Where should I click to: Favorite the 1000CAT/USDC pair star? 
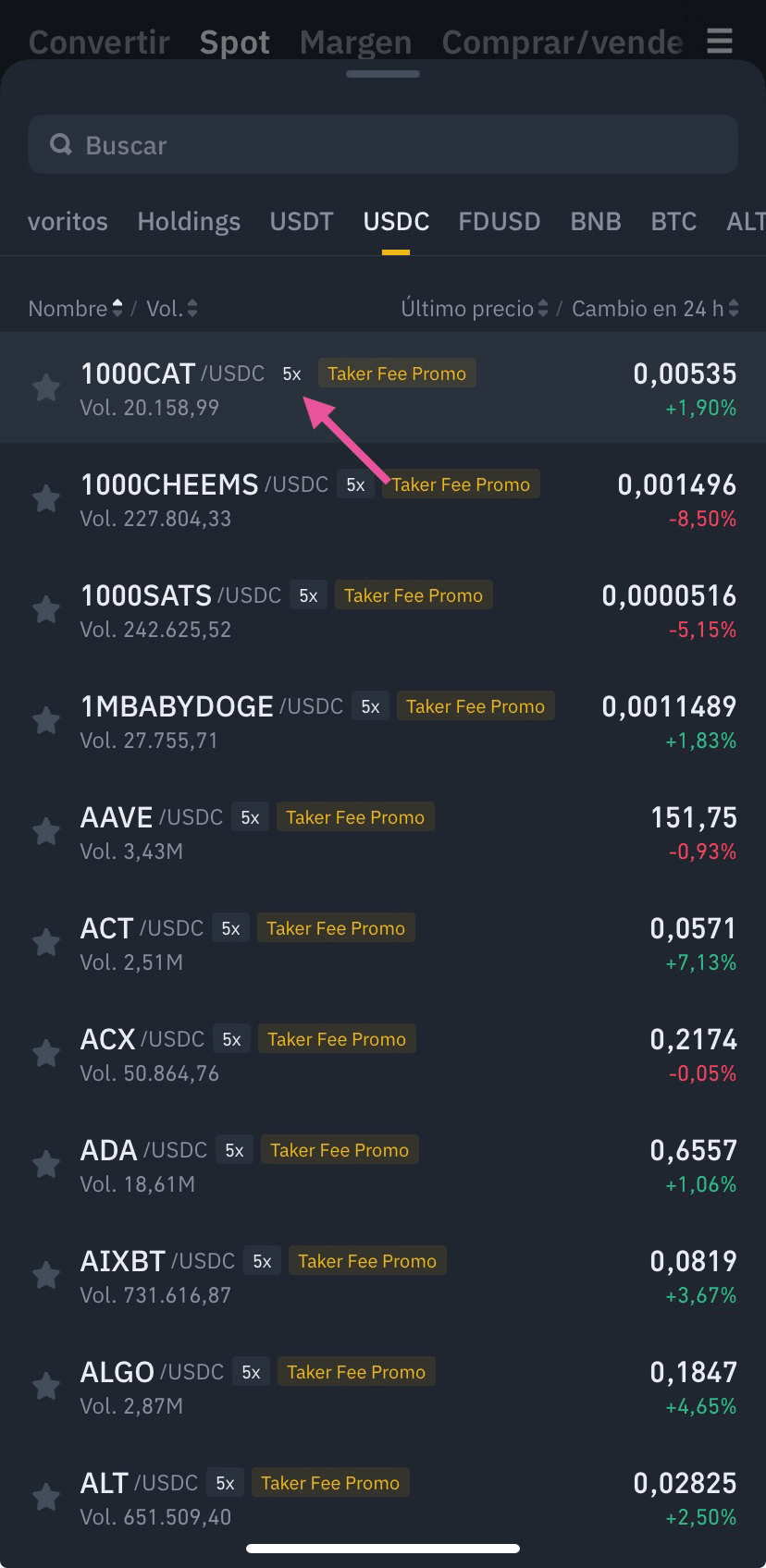pos(46,387)
